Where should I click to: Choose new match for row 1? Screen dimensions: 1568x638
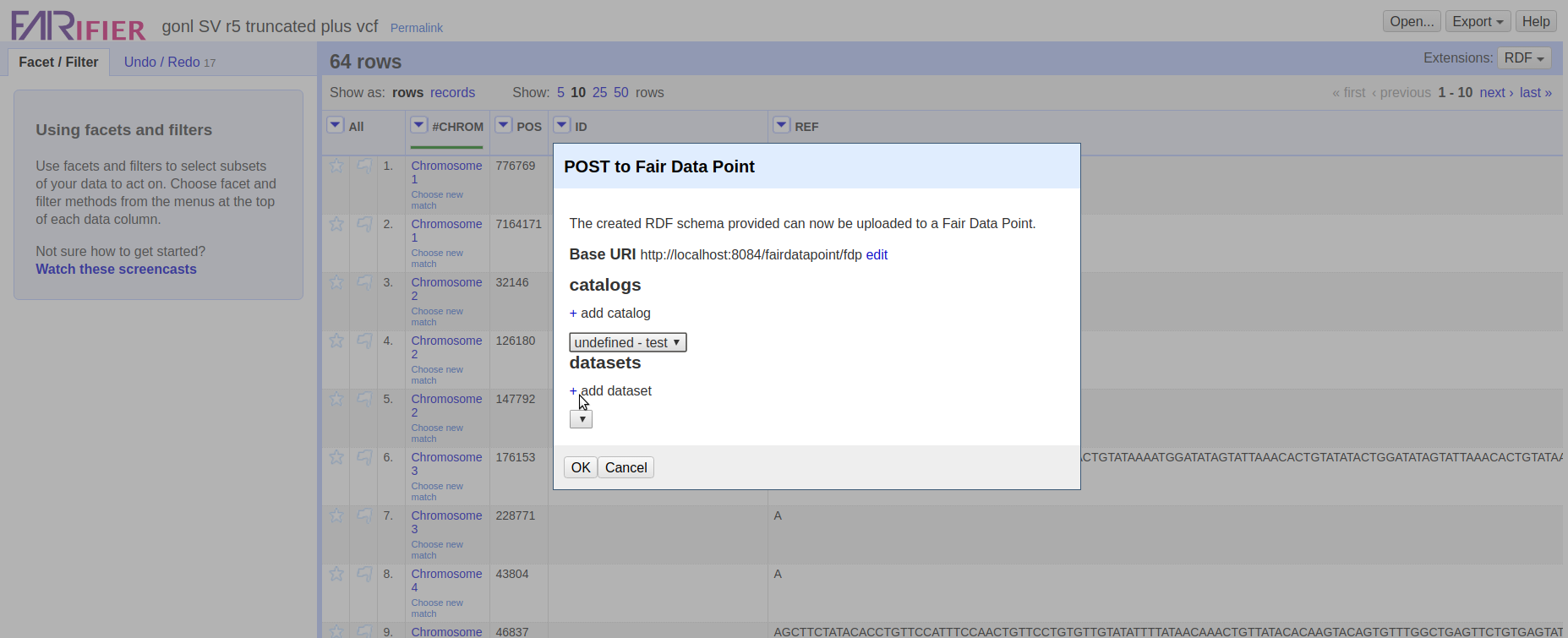tap(437, 200)
